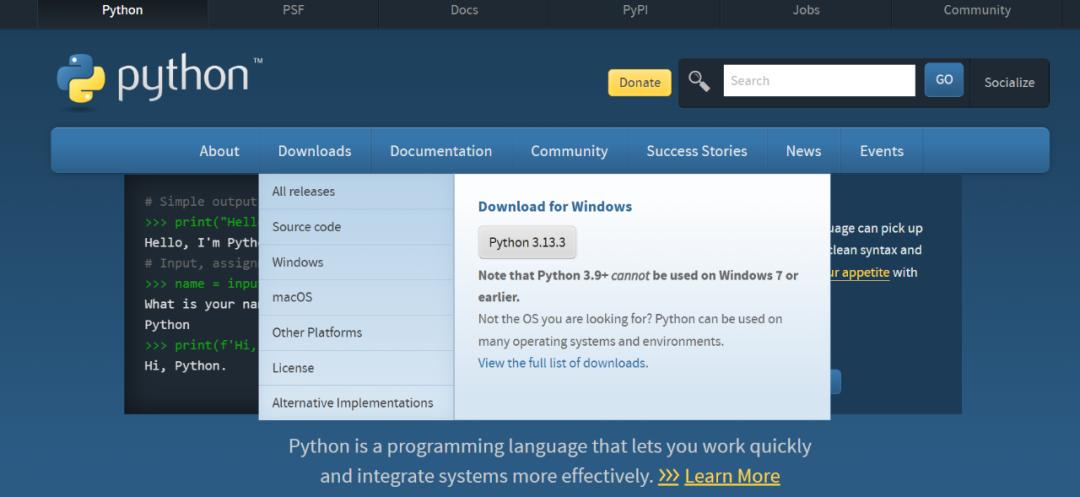Viewport: 1080px width, 497px height.
Task: Open the Community navigation menu item
Action: [569, 151]
